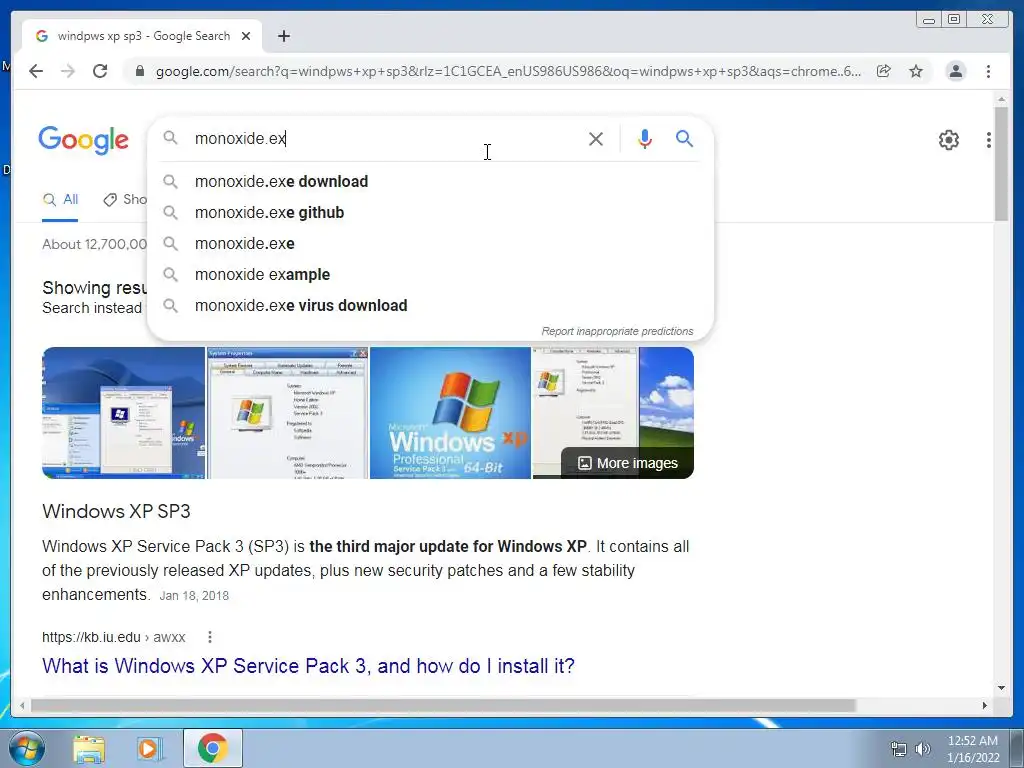
Task: Click the padlock site info icon
Action: pyautogui.click(x=140, y=71)
